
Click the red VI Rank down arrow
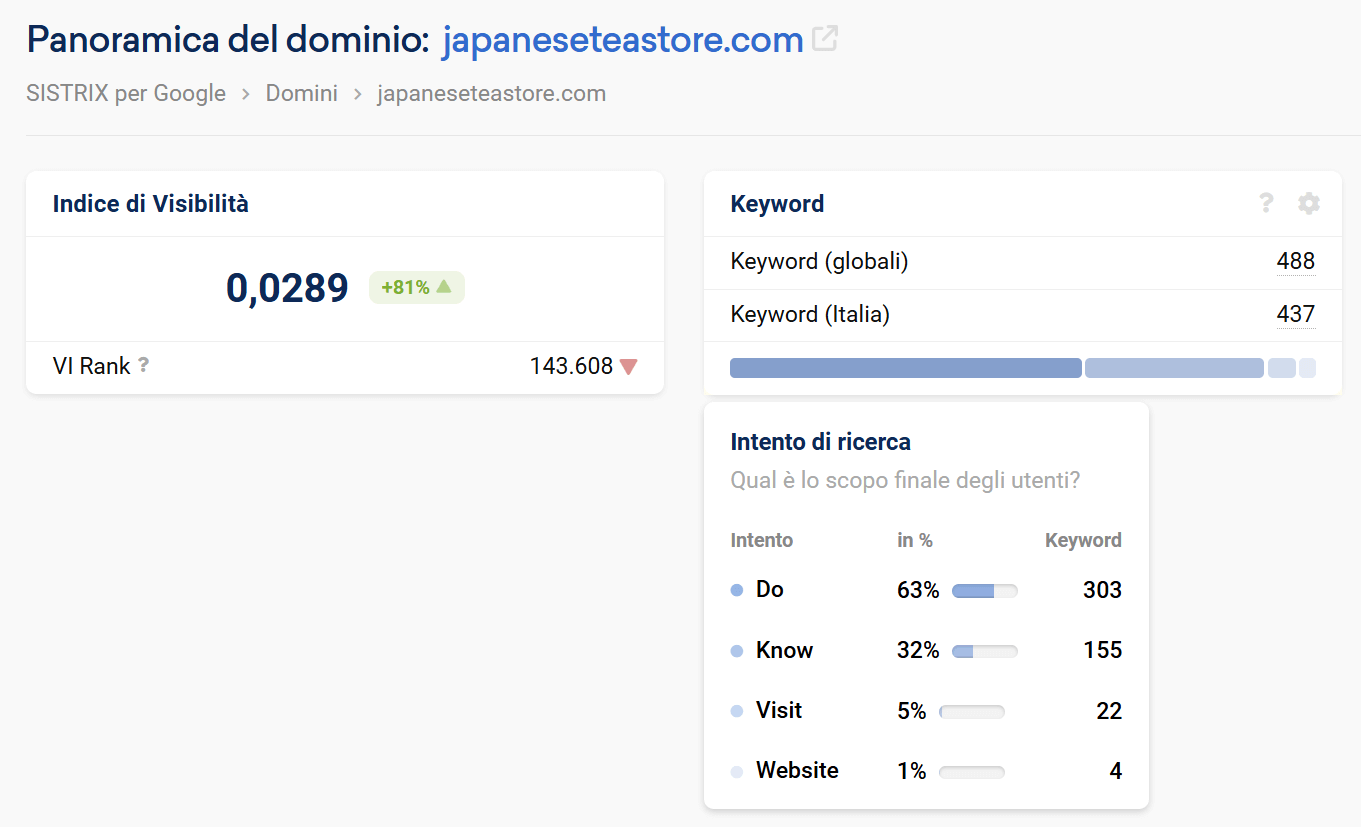tap(628, 367)
